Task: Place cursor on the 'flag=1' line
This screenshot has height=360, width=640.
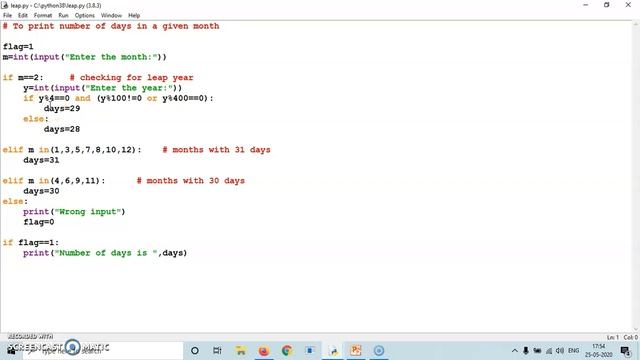Action: tap(18, 47)
